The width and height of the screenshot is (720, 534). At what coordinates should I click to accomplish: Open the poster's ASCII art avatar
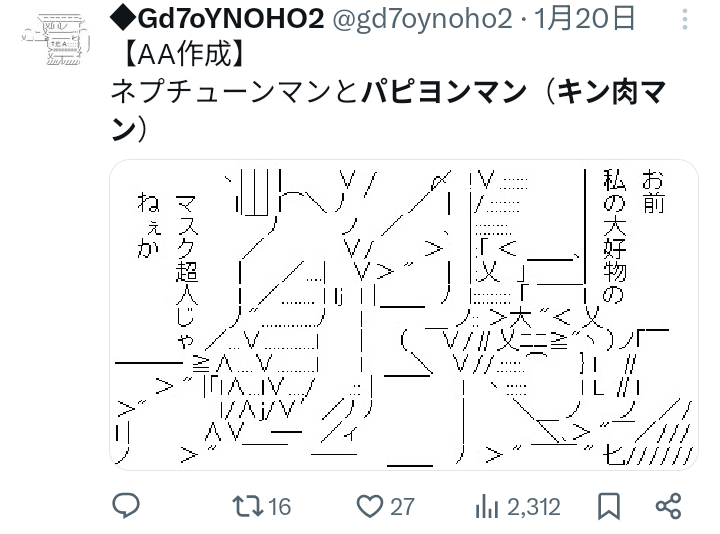[x=56, y=39]
